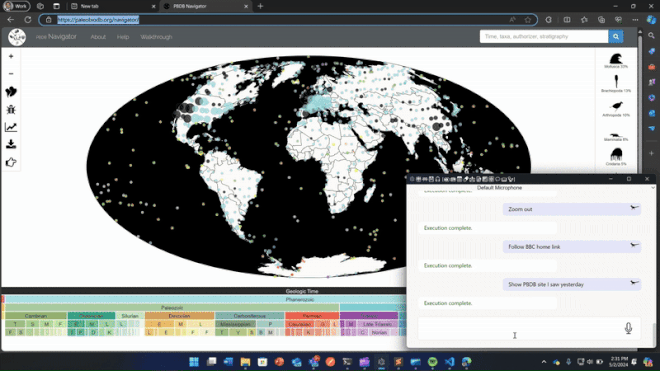The width and height of the screenshot is (660, 371).
Task: Select the Permian period on timescale
Action: [312, 316]
